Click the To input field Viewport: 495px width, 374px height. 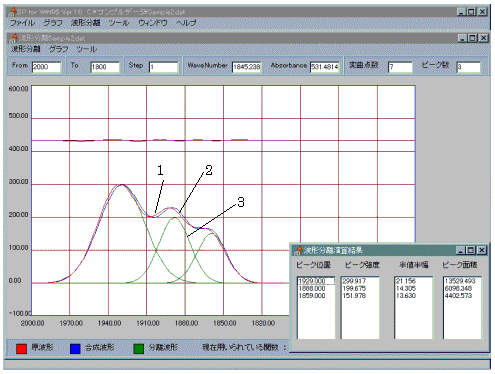[105, 67]
